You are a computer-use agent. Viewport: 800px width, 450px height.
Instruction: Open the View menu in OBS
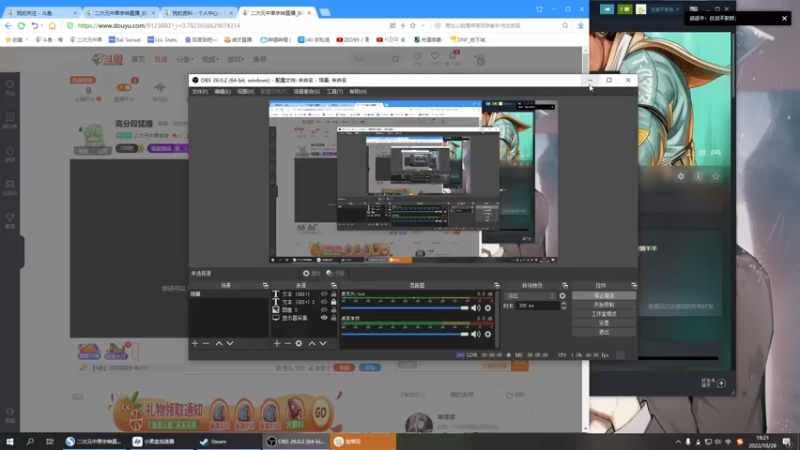pyautogui.click(x=245, y=92)
